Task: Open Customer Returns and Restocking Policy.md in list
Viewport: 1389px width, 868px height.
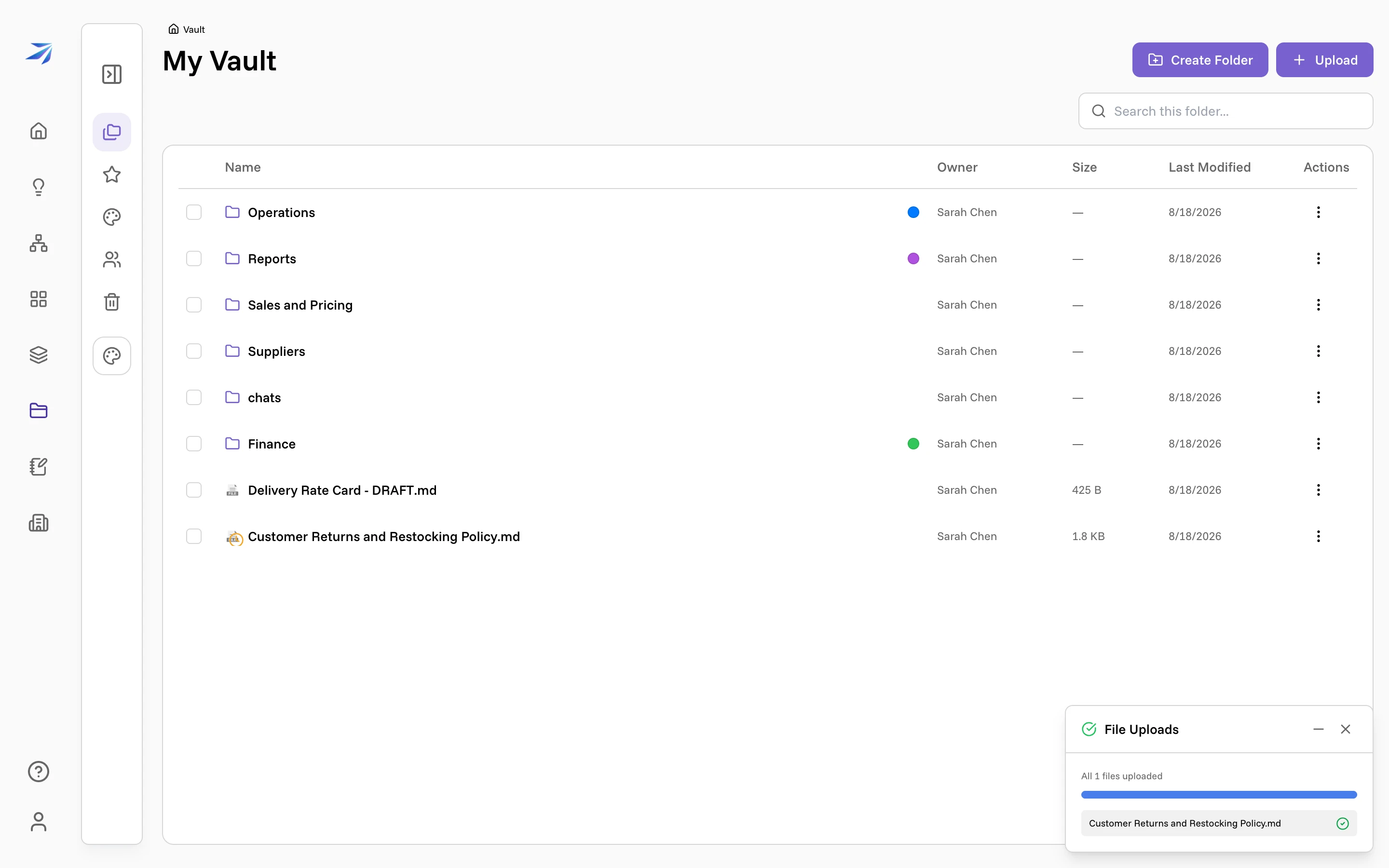Action: click(x=383, y=536)
